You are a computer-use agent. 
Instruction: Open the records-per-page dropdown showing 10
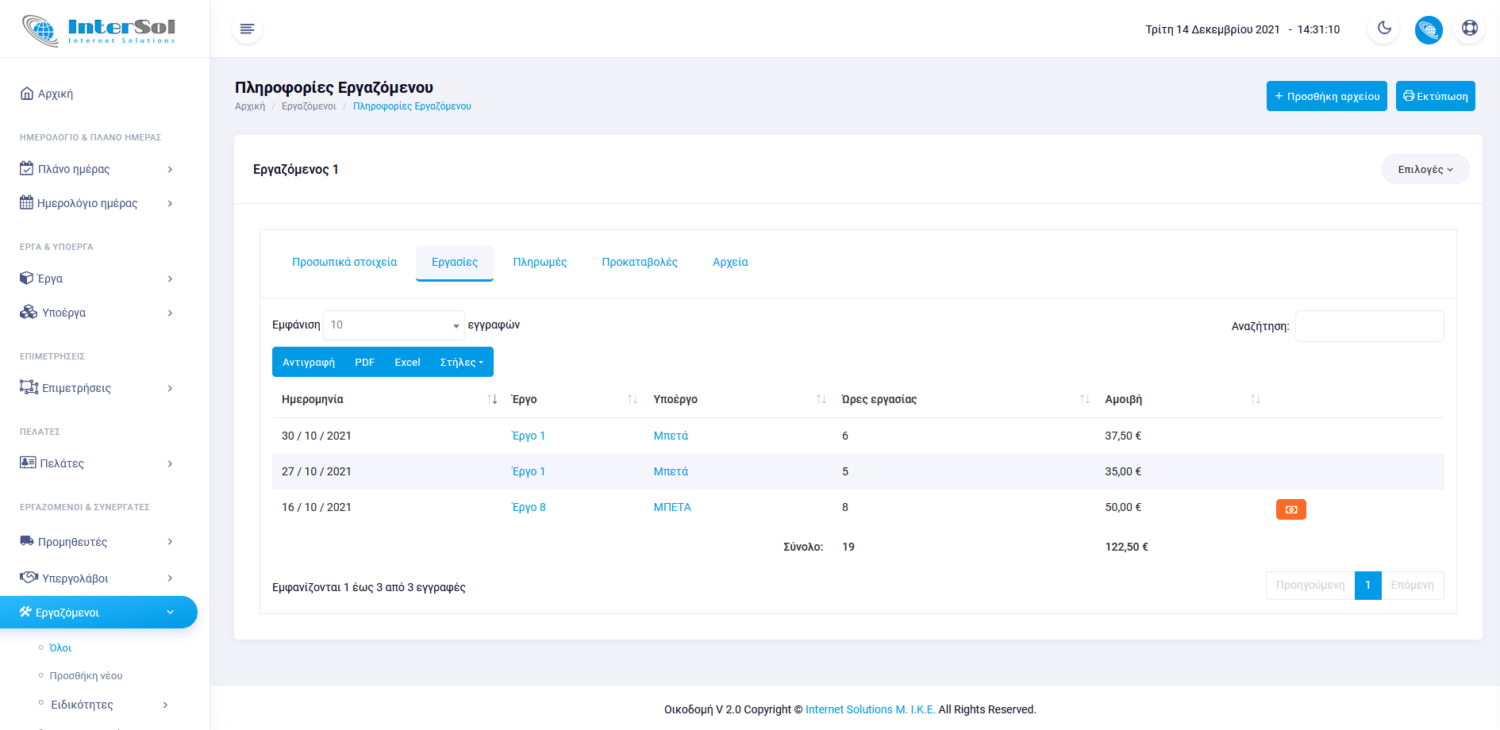[394, 325]
